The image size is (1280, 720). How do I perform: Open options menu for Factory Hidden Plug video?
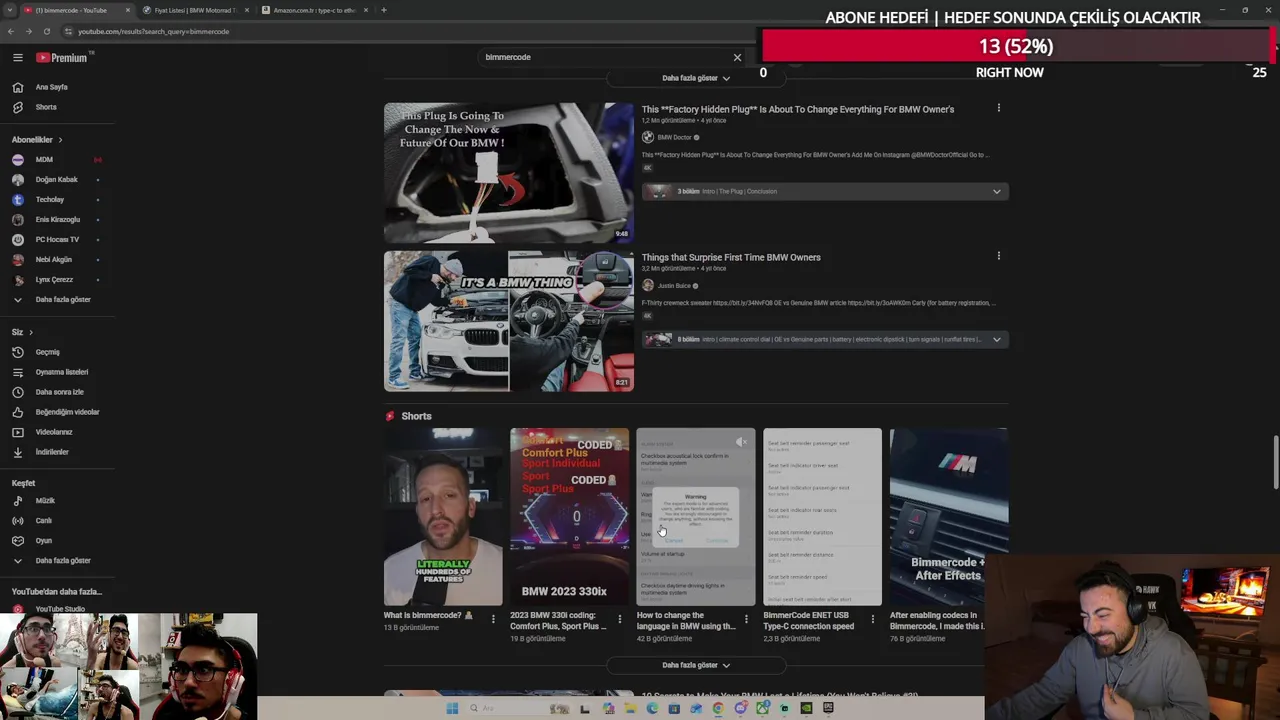(x=998, y=108)
